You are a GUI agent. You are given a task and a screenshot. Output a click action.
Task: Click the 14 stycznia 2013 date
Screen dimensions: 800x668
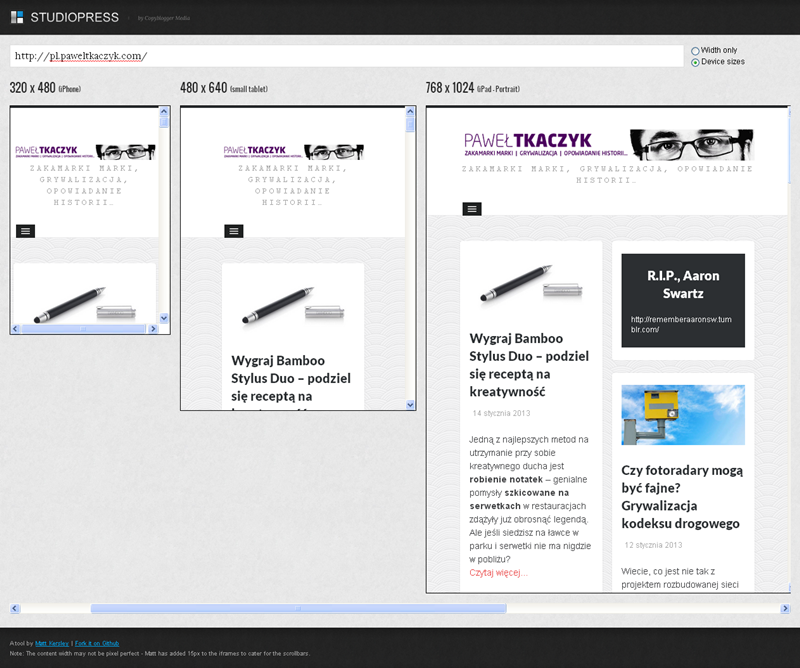pos(501,413)
